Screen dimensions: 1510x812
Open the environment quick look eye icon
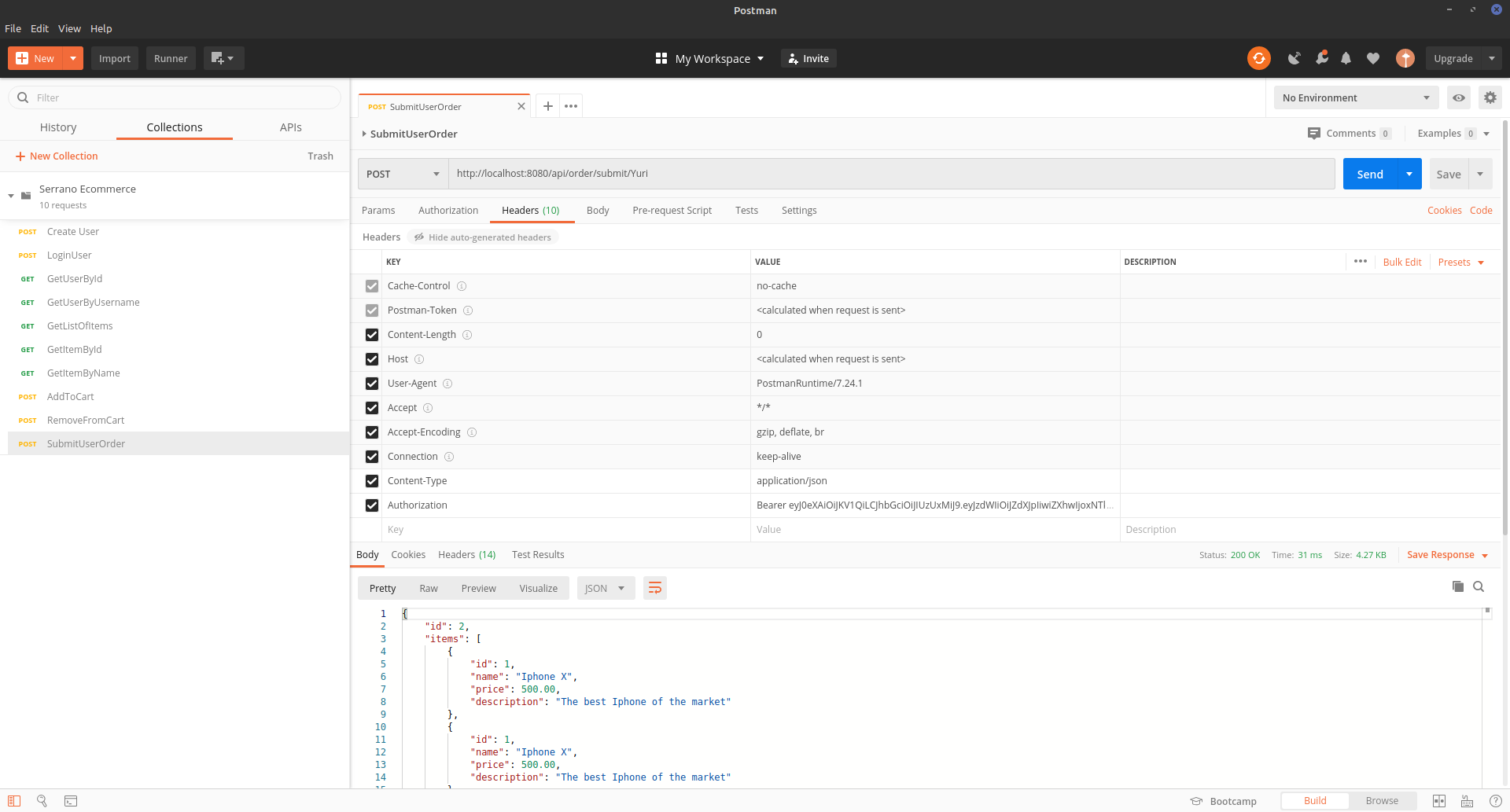pos(1459,97)
